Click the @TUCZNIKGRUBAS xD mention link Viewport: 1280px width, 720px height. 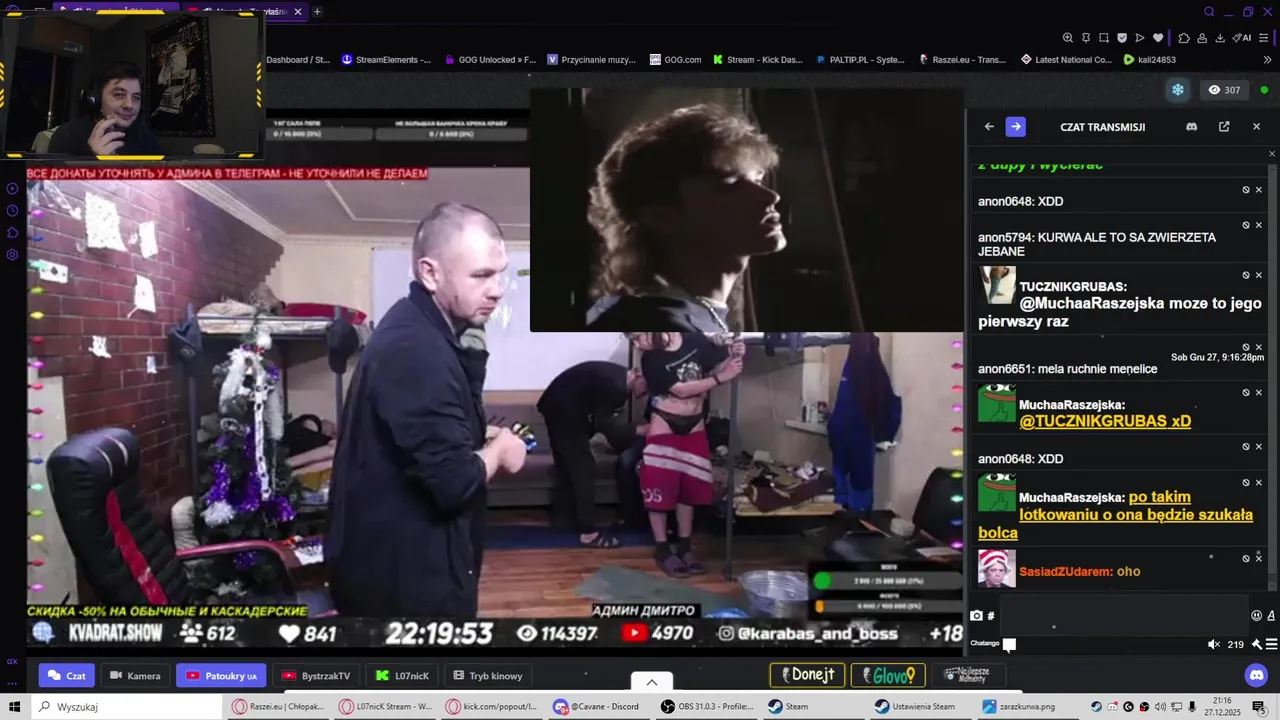coord(1105,421)
